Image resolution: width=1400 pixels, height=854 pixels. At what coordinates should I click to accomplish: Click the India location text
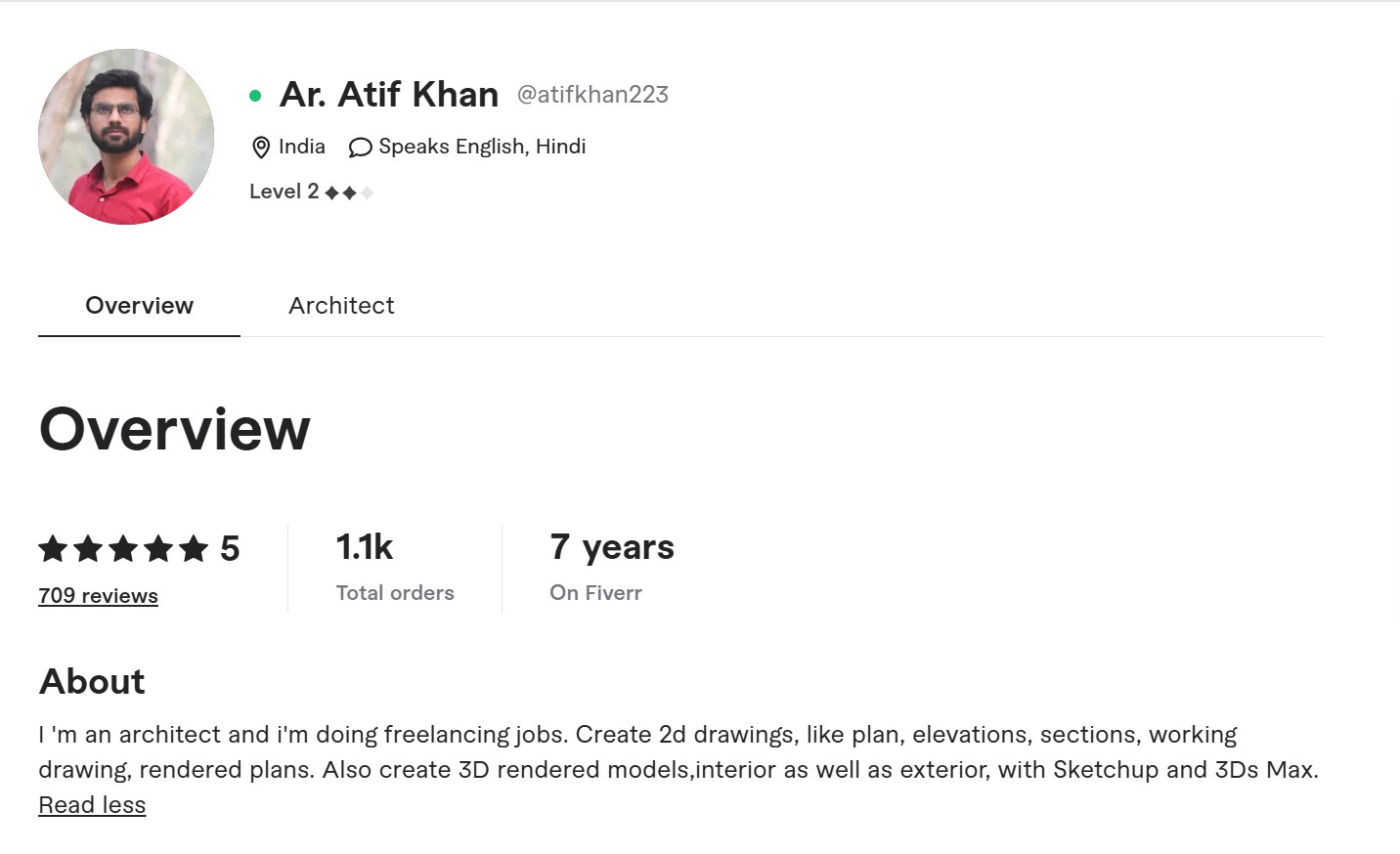(301, 147)
